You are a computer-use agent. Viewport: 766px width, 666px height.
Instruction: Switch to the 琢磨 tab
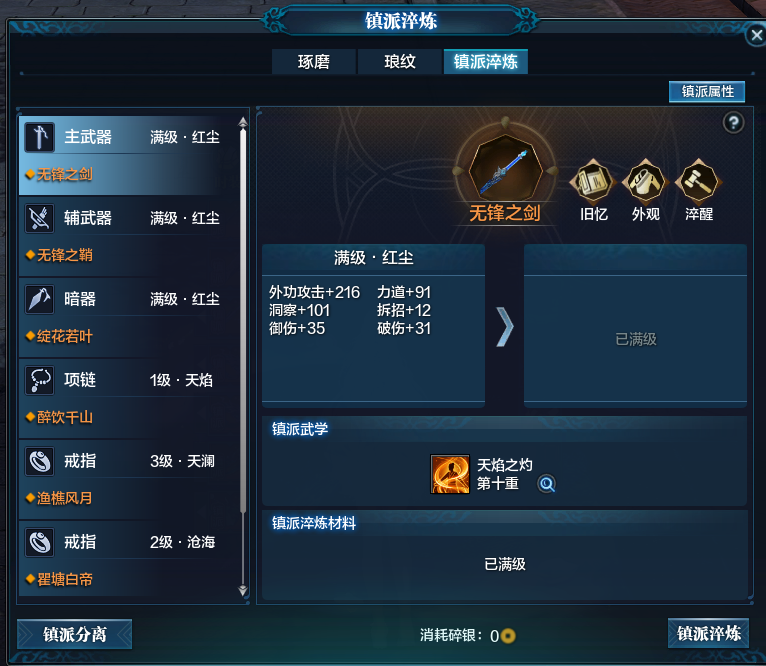tap(314, 62)
